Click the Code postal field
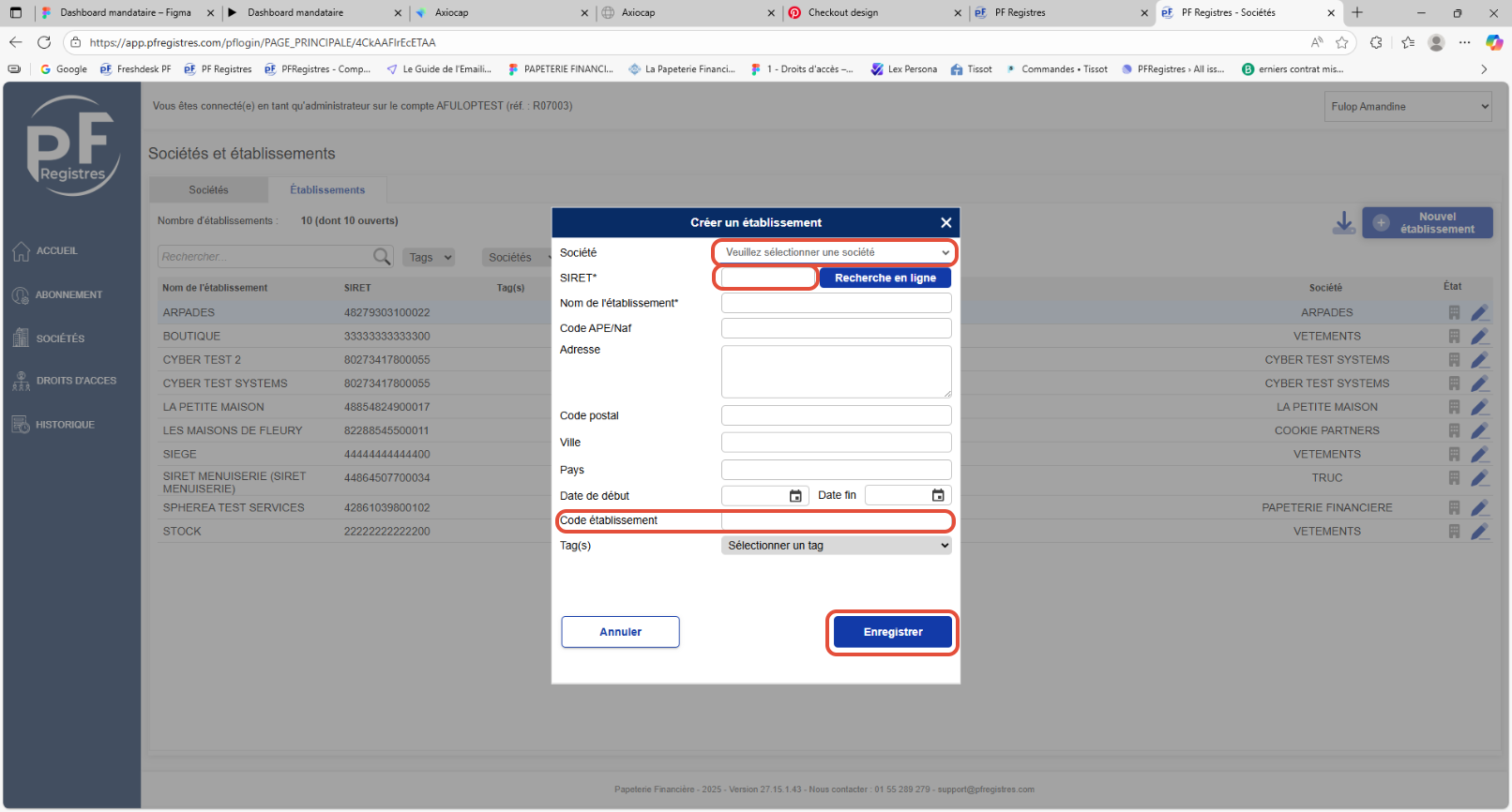Image resolution: width=1512 pixels, height=812 pixels. tap(837, 415)
